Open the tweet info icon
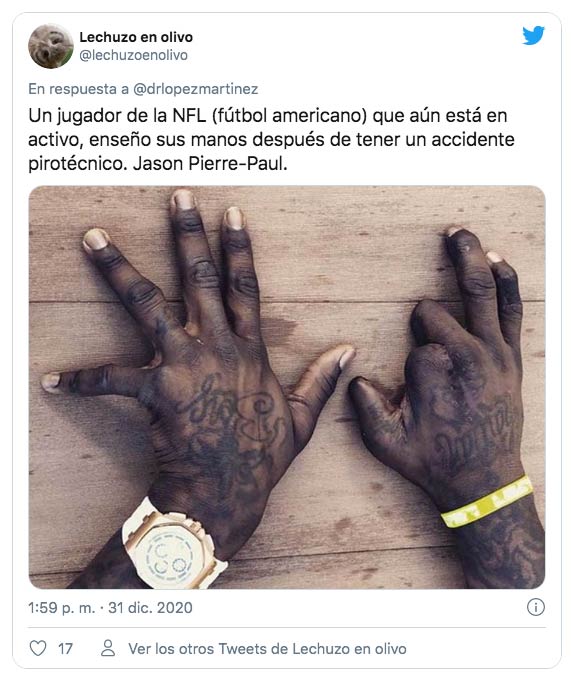This screenshot has height=677, width=571. tap(536, 607)
